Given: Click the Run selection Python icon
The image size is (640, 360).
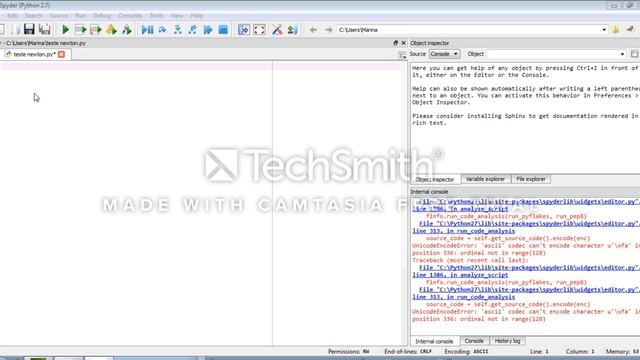Looking at the screenshot, I should (x=111, y=29).
